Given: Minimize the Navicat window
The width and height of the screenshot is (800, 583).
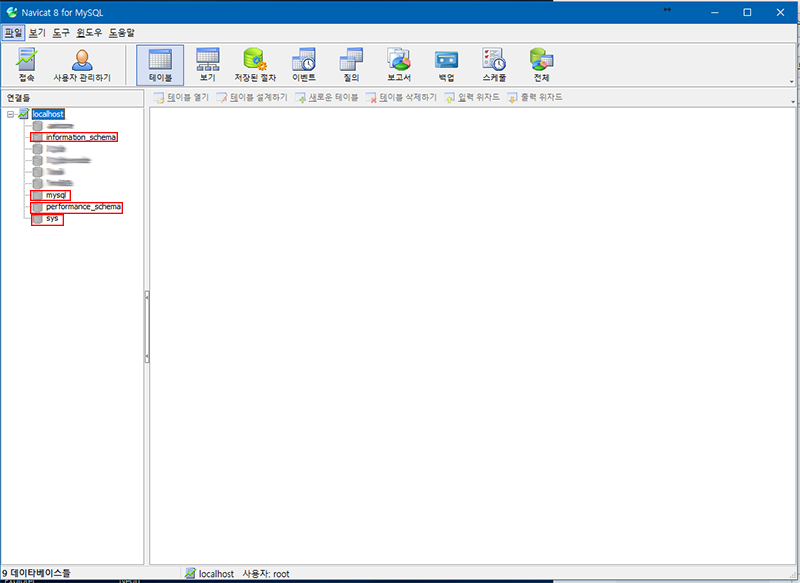Looking at the screenshot, I should point(714,12).
